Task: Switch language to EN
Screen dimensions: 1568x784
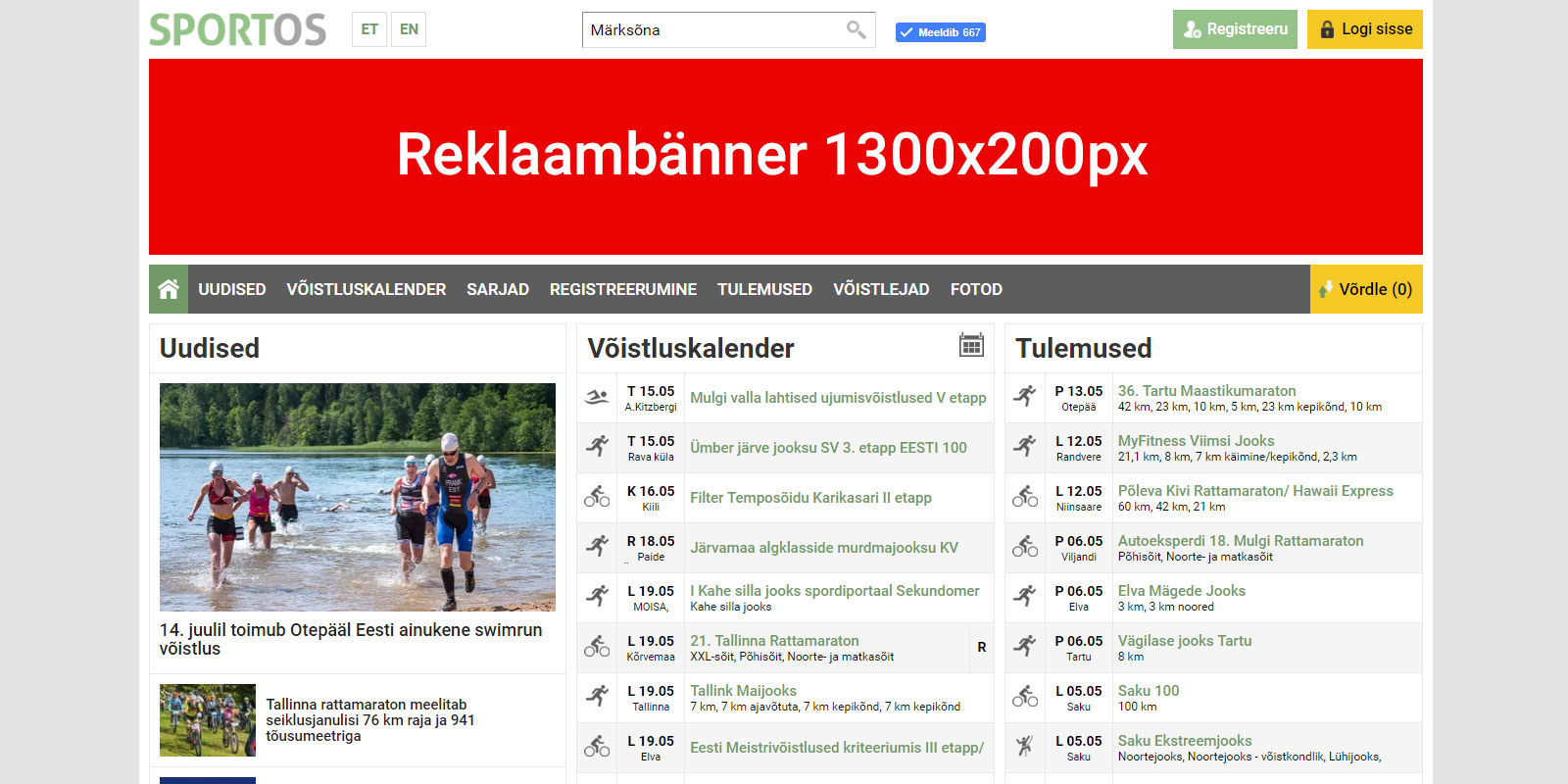Action: pos(409,29)
